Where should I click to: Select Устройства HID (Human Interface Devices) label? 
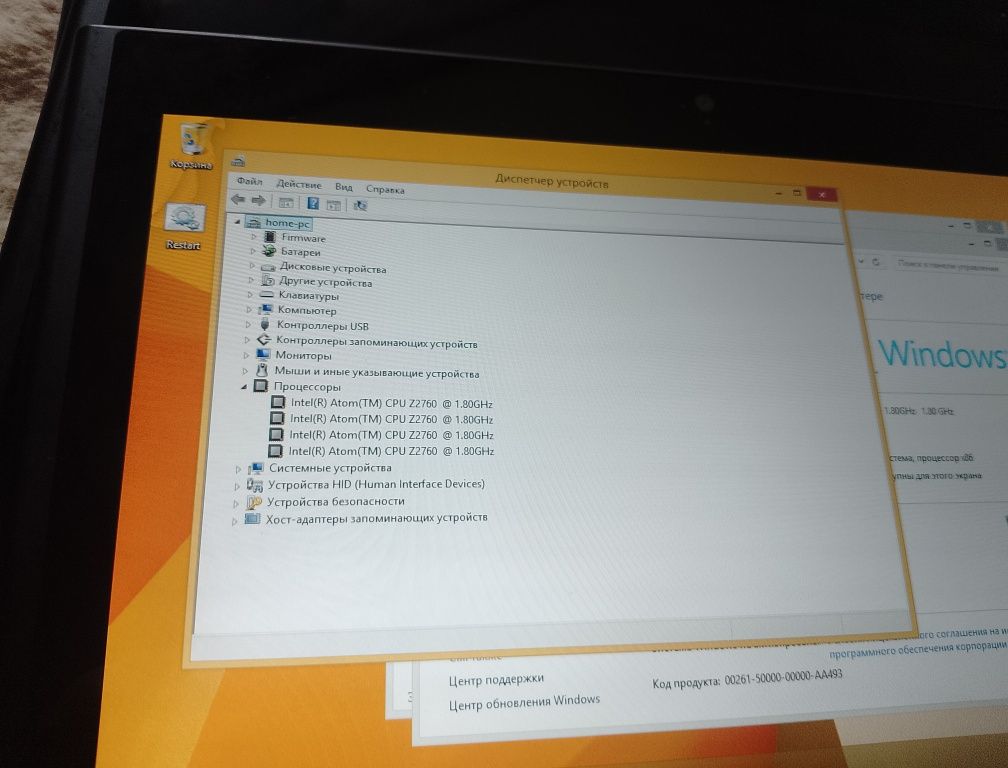point(376,485)
